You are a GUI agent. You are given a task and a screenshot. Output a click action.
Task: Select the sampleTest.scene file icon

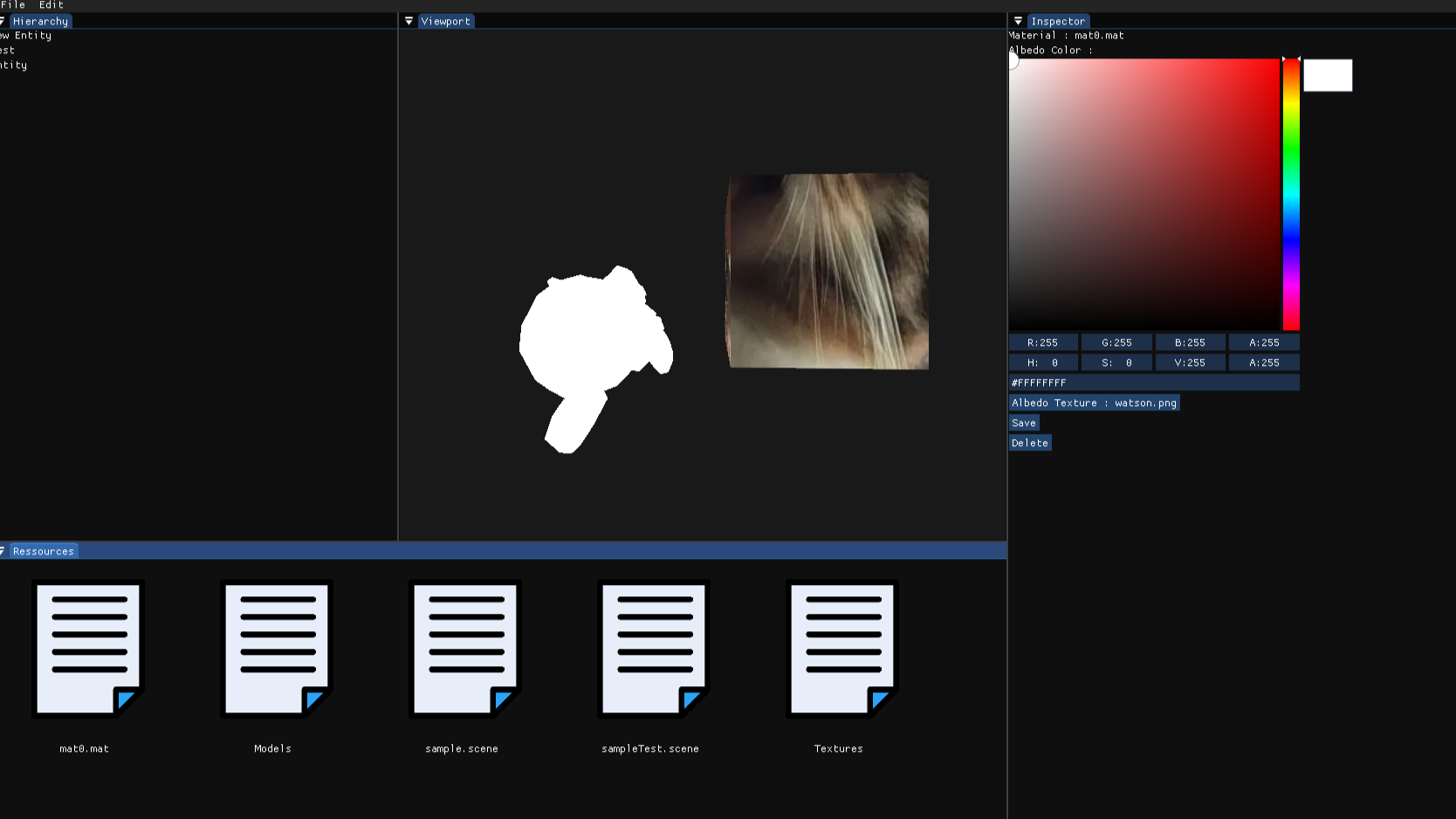(x=653, y=649)
